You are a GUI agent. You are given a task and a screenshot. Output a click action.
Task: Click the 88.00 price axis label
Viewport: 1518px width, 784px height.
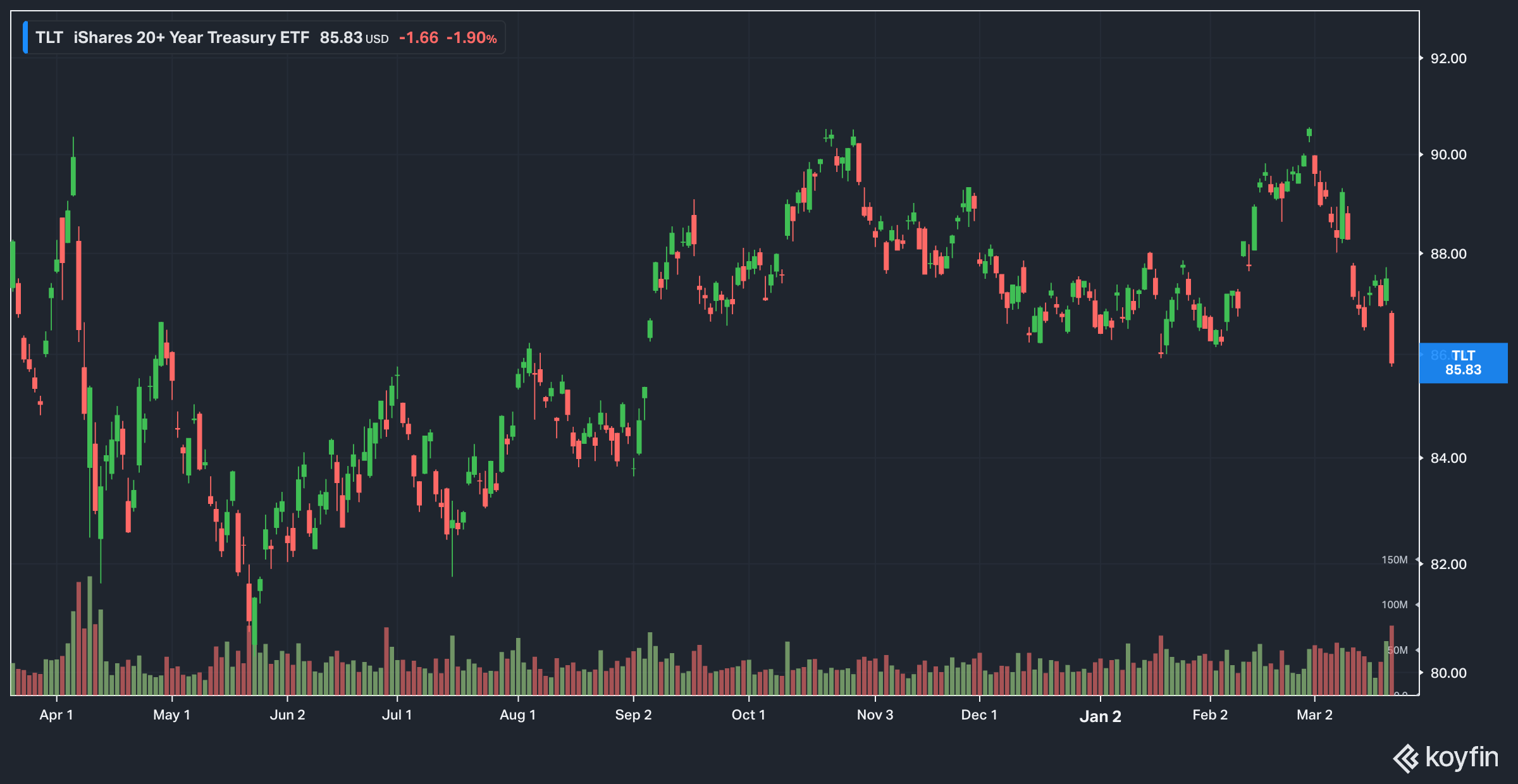1448,254
